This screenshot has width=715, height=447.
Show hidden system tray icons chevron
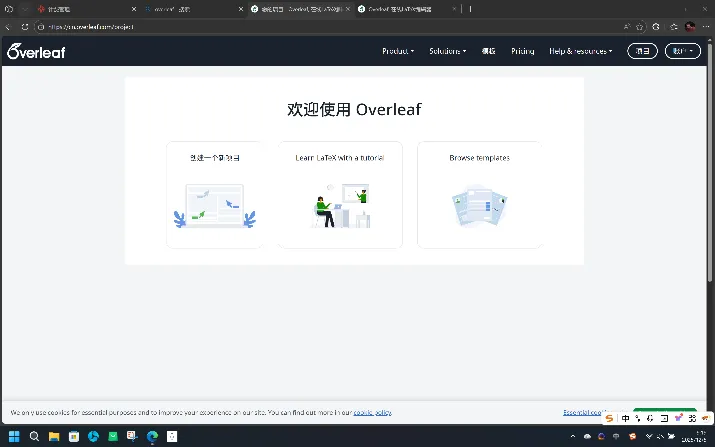[573, 437]
